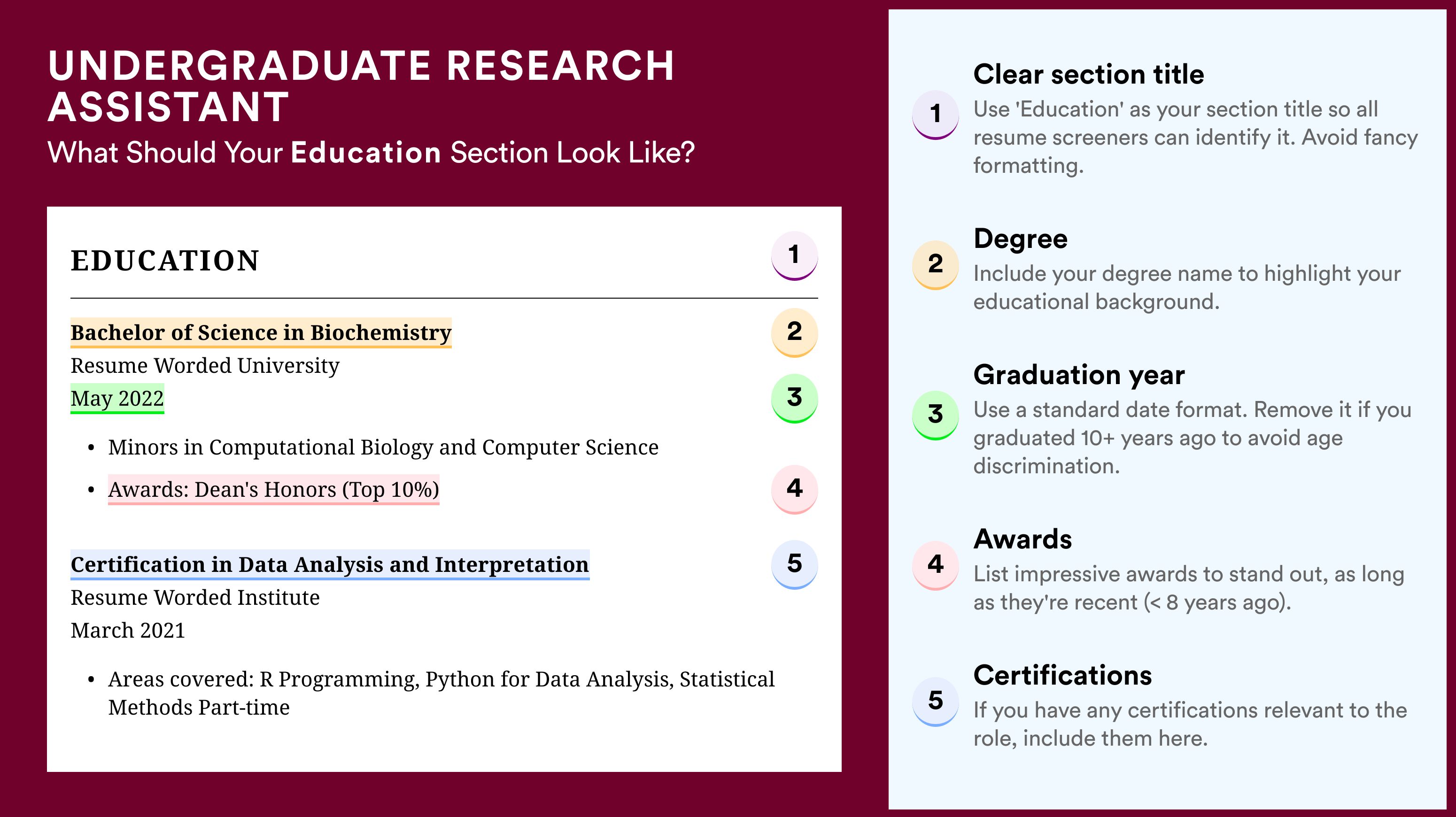
Task: Click the green highlighted May 2022 date
Action: 117,399
